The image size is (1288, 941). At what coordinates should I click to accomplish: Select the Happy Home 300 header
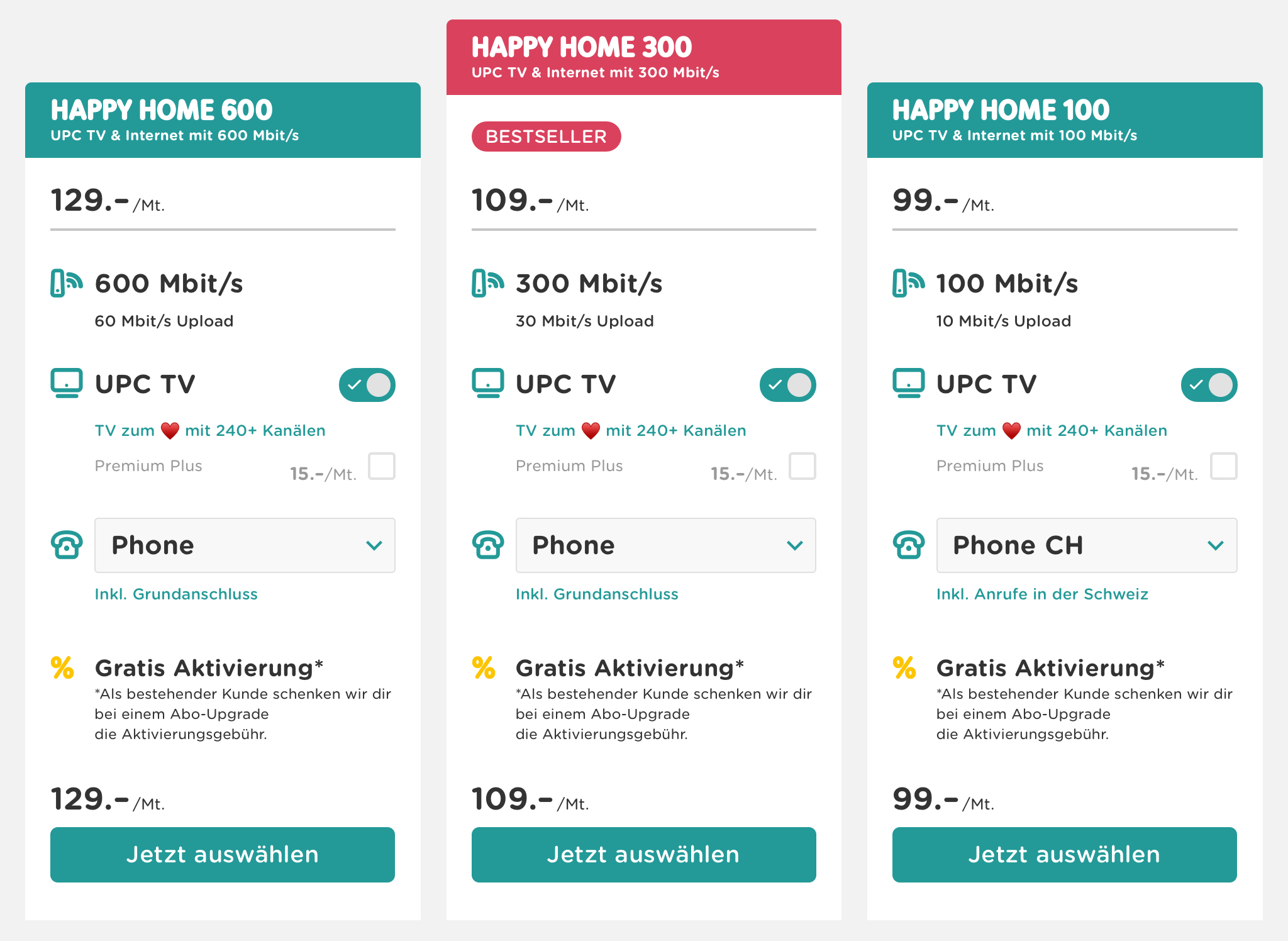(x=643, y=57)
